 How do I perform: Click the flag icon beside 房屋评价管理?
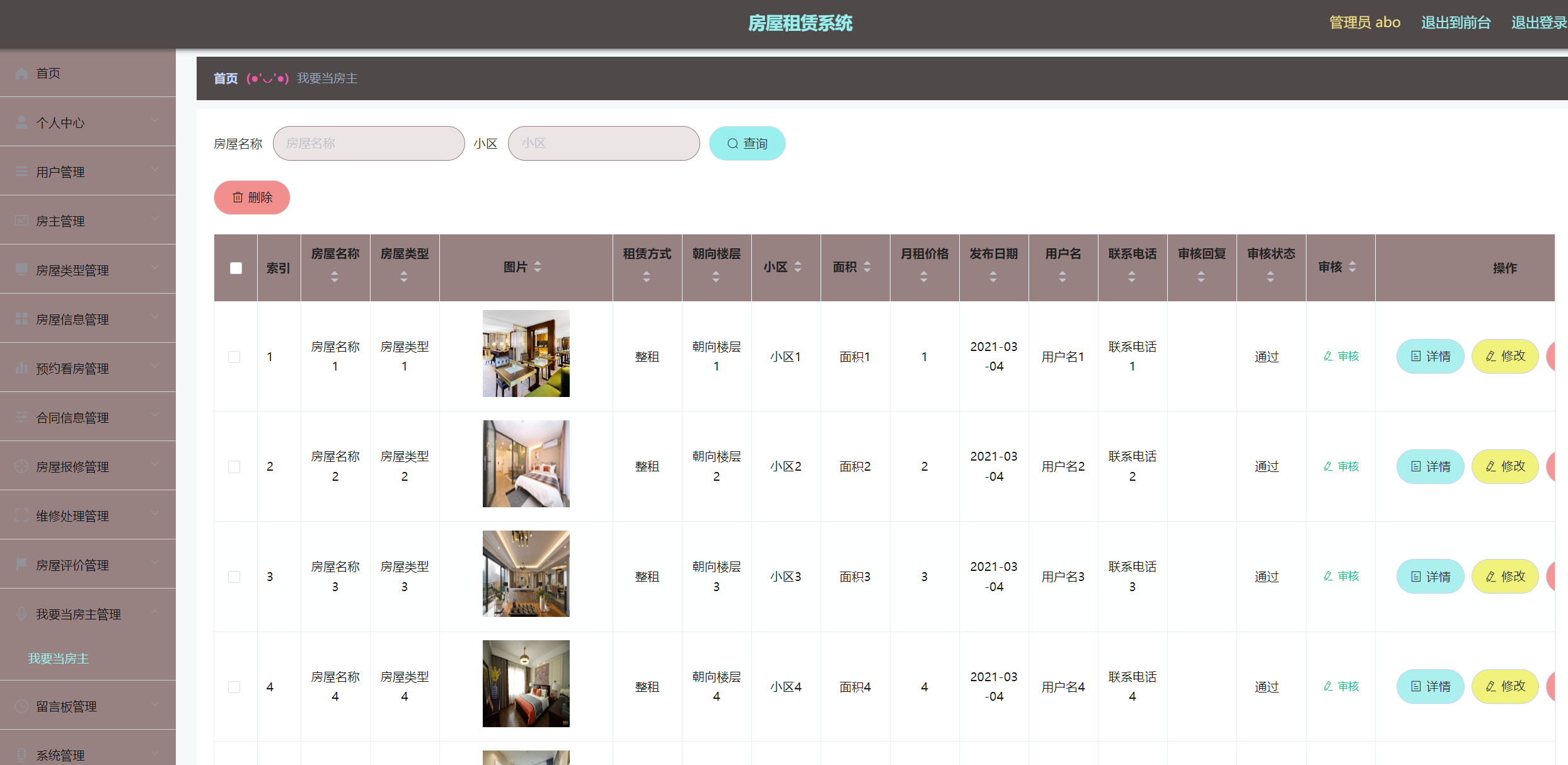coord(21,565)
